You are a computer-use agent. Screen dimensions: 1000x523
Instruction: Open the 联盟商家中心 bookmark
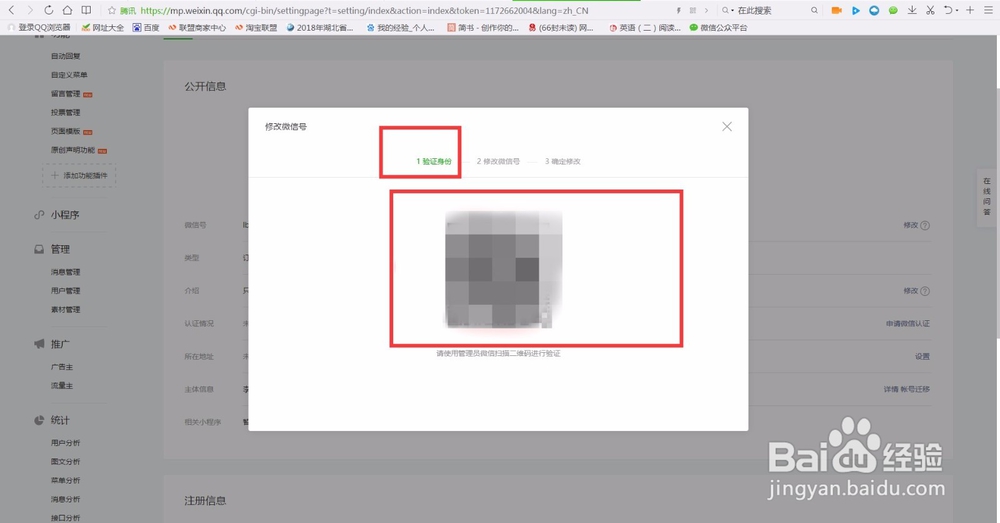click(197, 27)
